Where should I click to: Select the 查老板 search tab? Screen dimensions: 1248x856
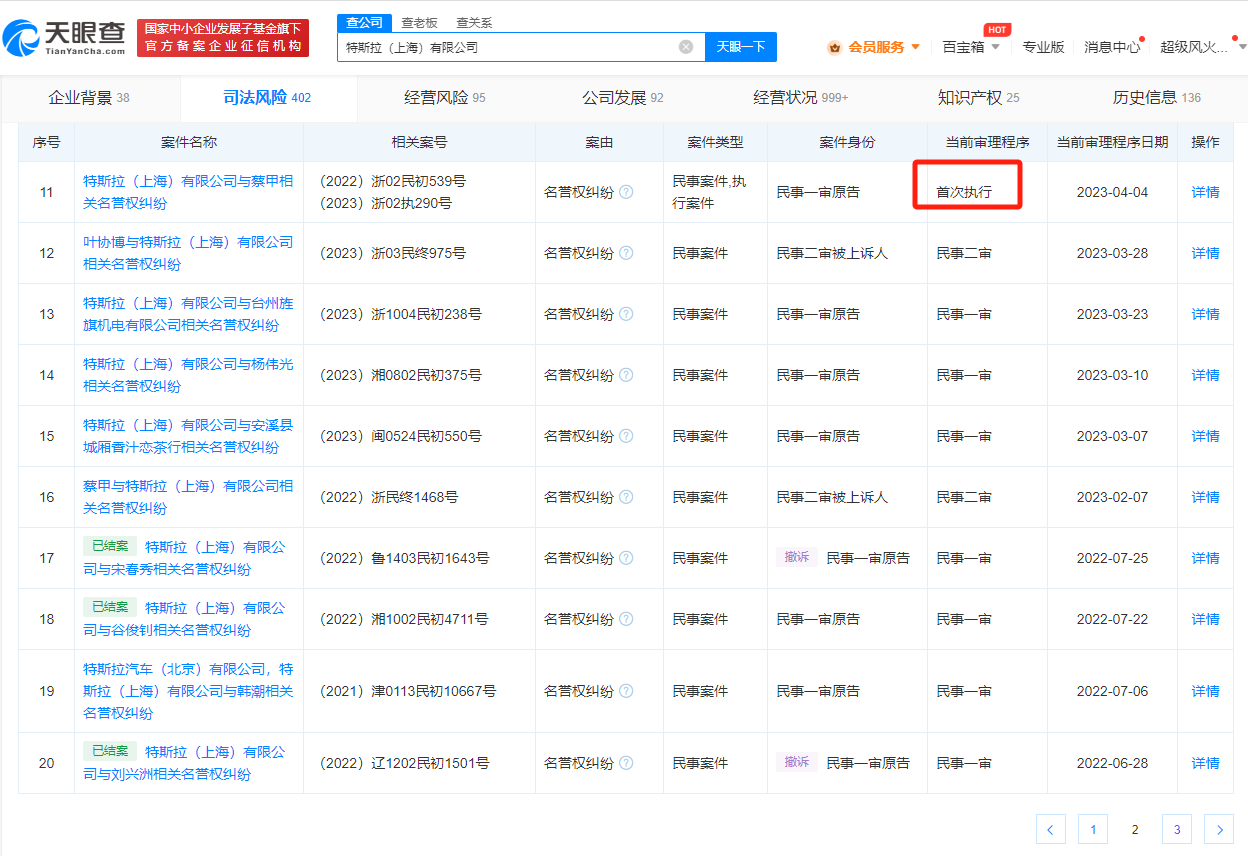click(x=419, y=22)
